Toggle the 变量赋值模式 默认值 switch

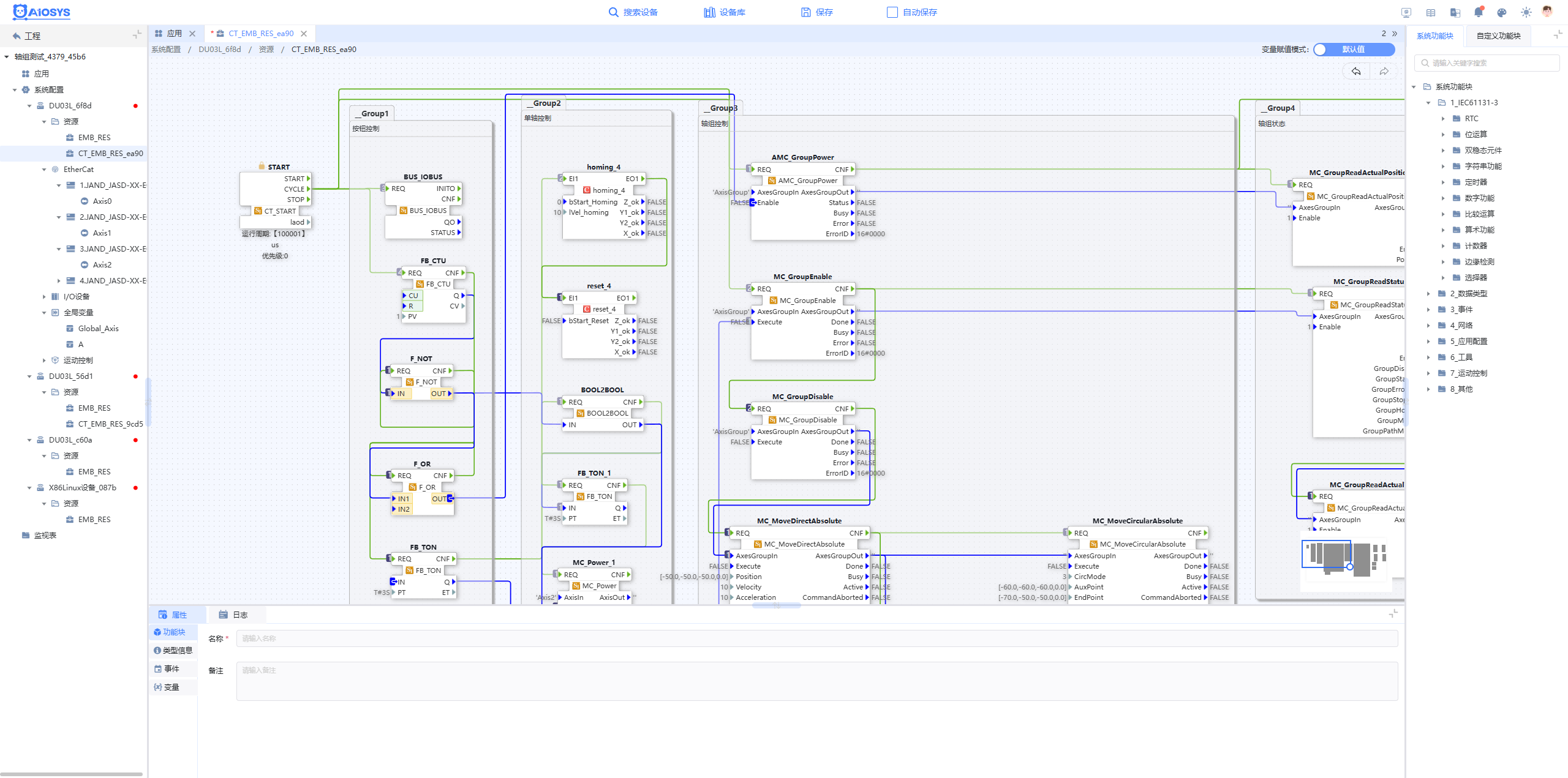[x=1354, y=50]
